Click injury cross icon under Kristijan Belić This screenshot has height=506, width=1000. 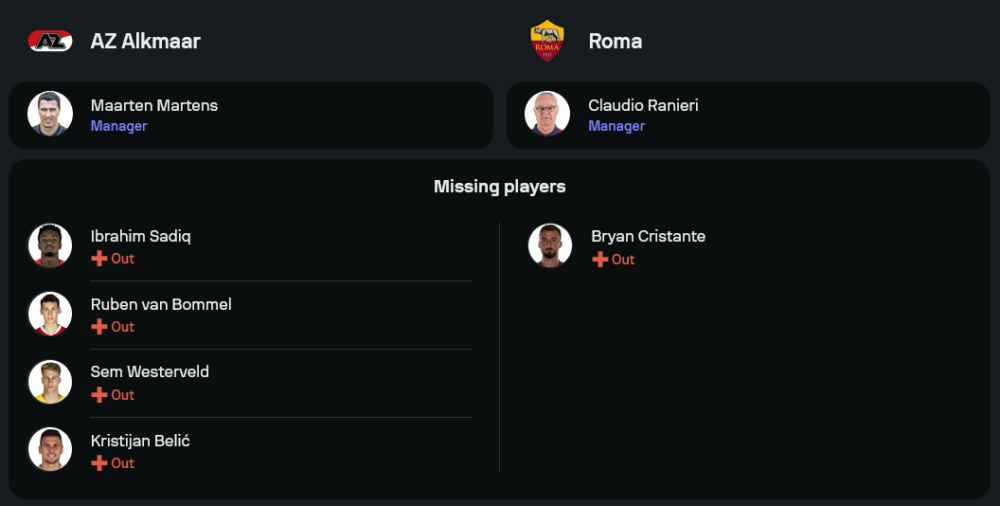[99, 463]
